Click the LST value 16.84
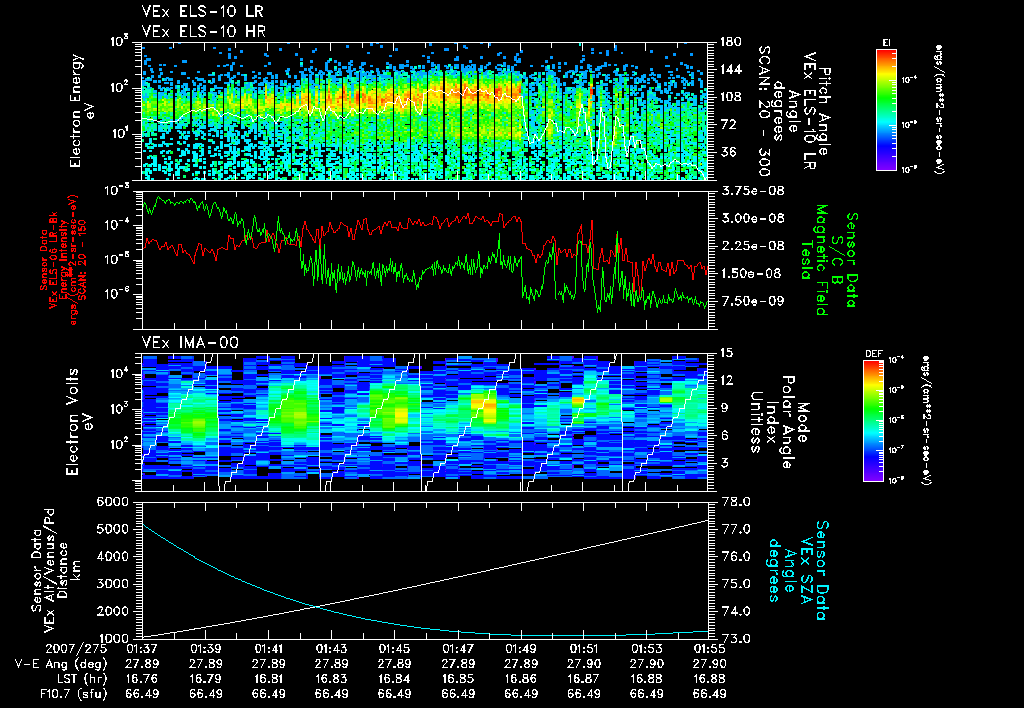 394,679
